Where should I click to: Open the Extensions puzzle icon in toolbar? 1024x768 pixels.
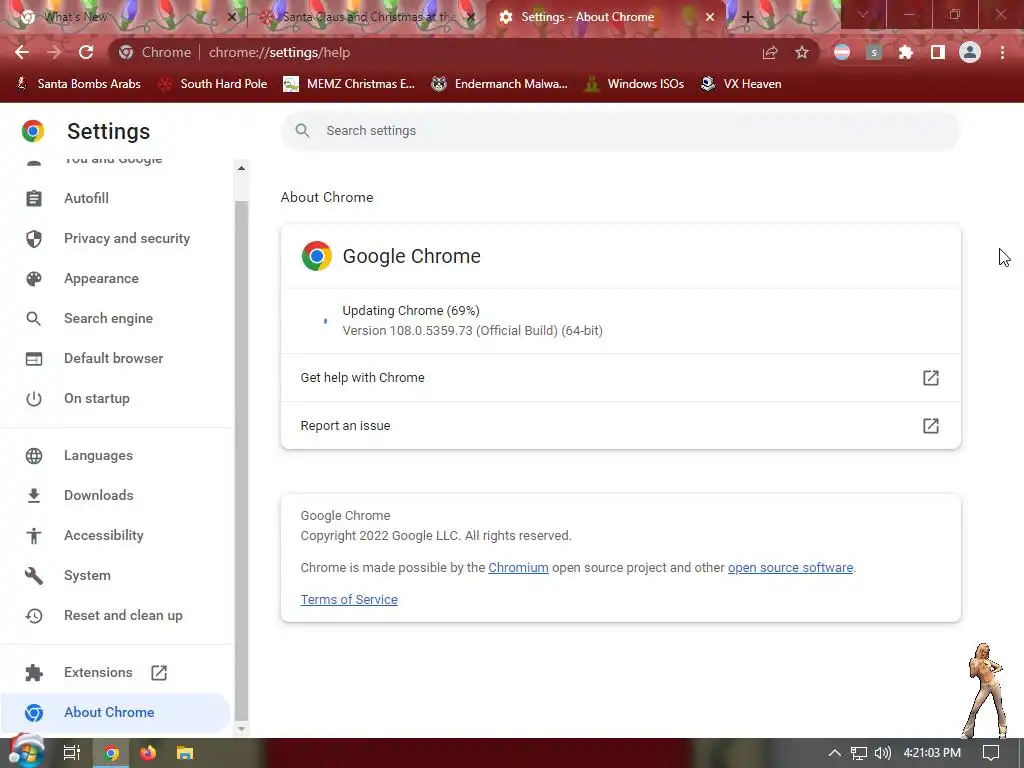(905, 52)
